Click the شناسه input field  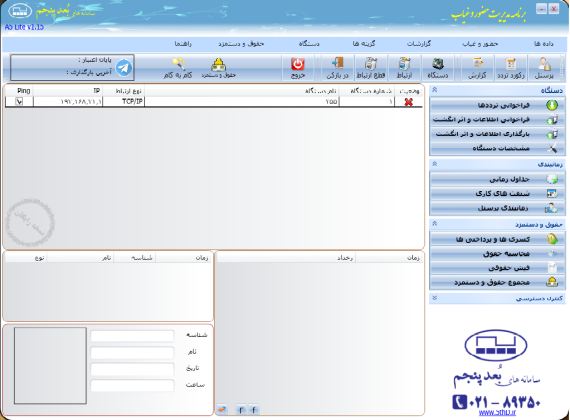[132, 336]
